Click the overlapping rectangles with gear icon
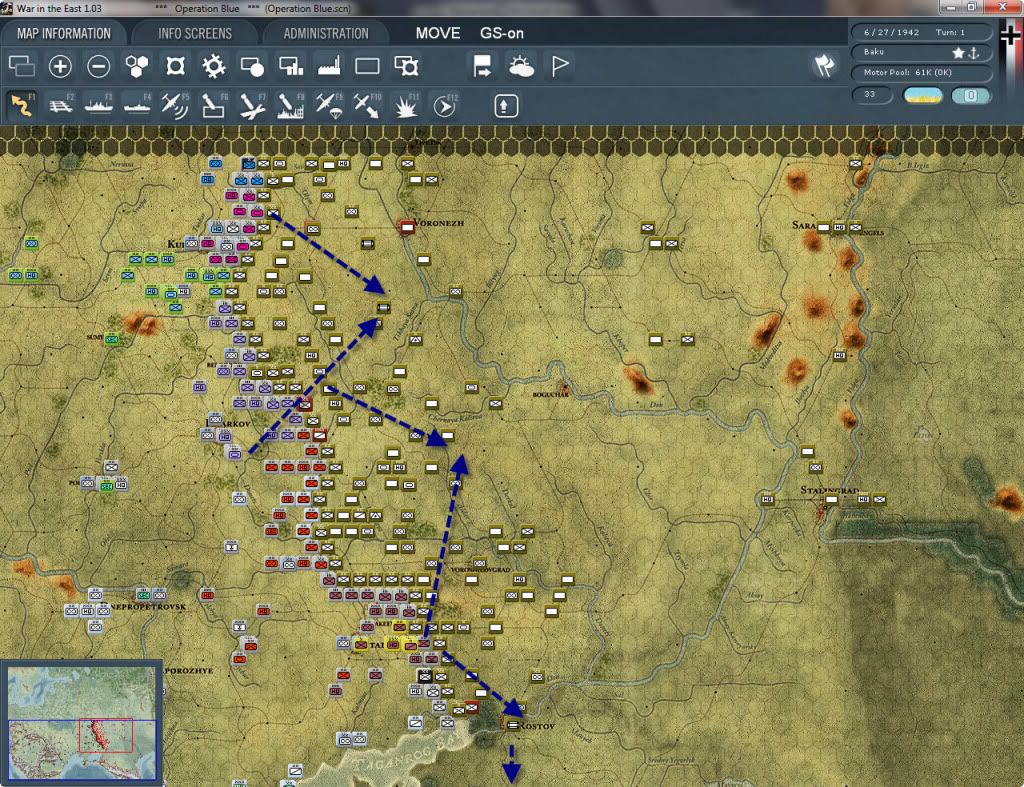This screenshot has width=1024, height=787. click(406, 66)
